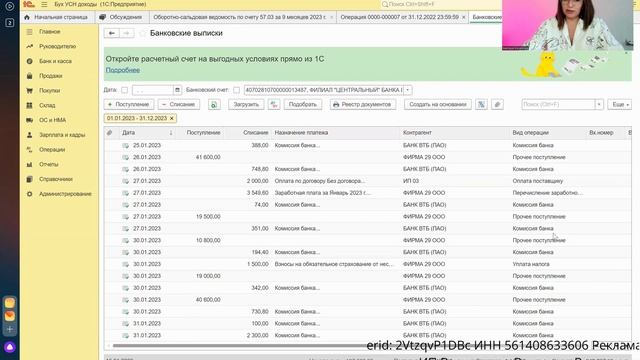Click the 1C logo icon

tap(29, 4)
